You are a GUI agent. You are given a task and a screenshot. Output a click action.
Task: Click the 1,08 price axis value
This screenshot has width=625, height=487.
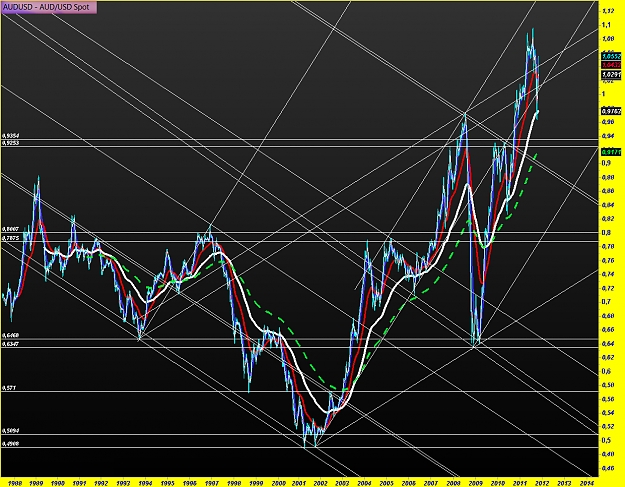tap(607, 39)
